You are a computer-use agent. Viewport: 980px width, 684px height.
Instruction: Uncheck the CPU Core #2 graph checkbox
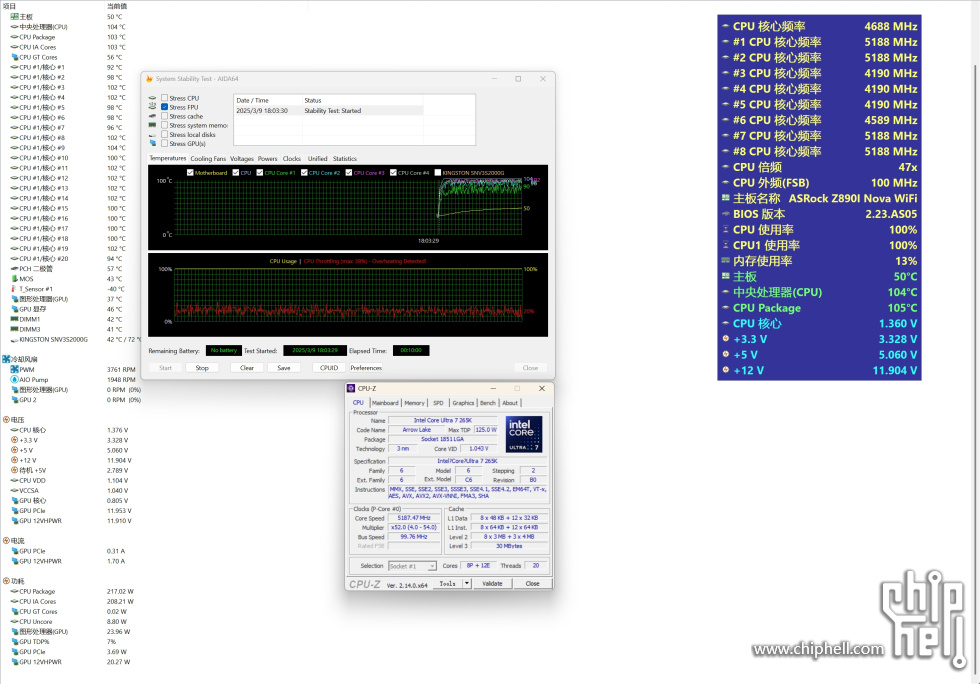304,173
